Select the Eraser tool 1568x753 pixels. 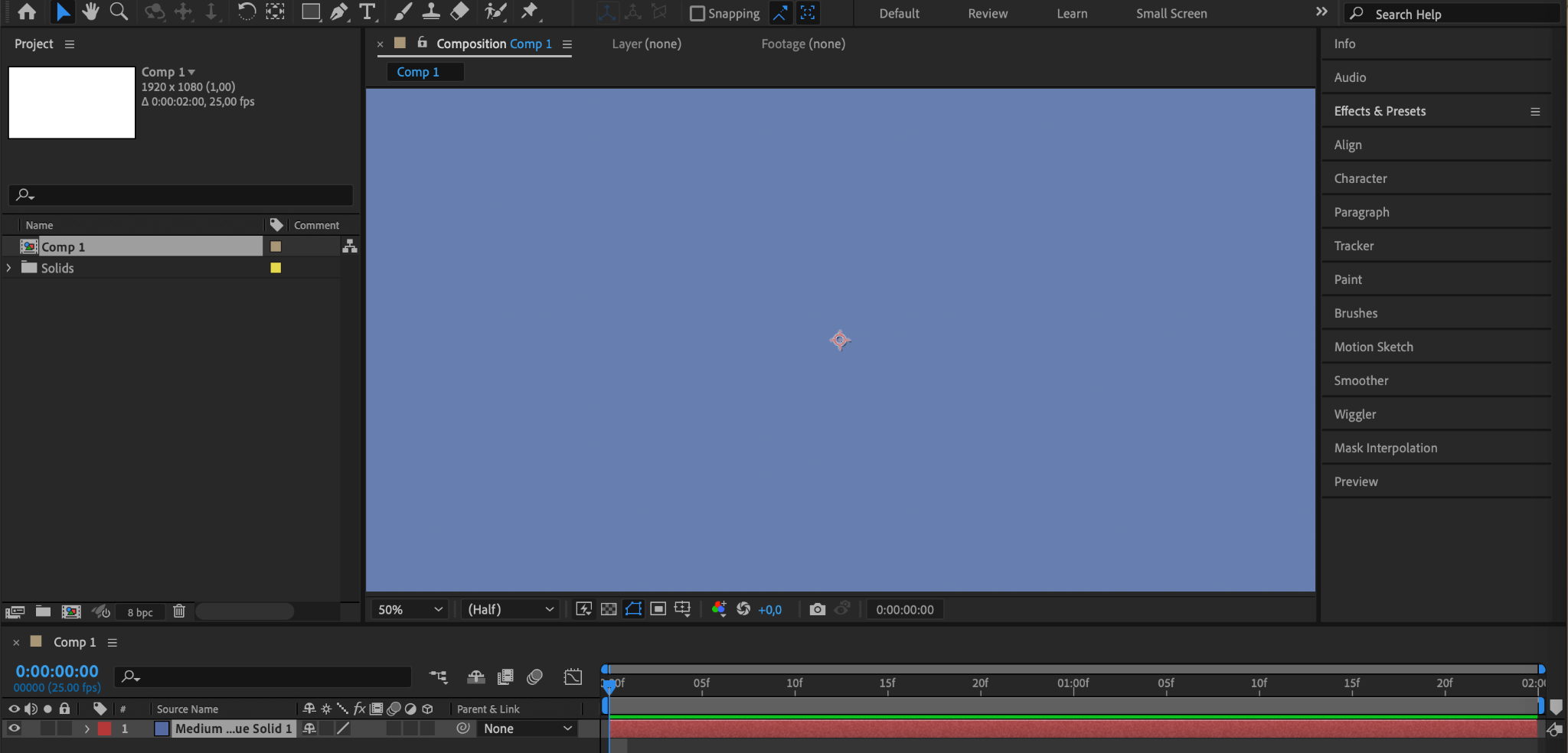coord(459,12)
